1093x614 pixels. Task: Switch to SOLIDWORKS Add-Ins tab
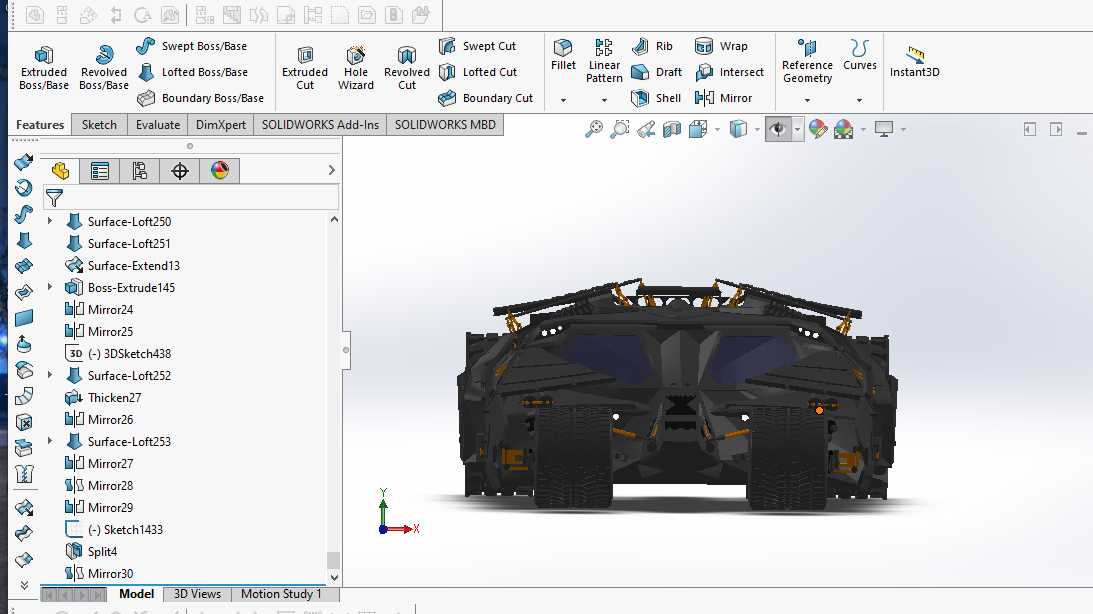point(320,125)
